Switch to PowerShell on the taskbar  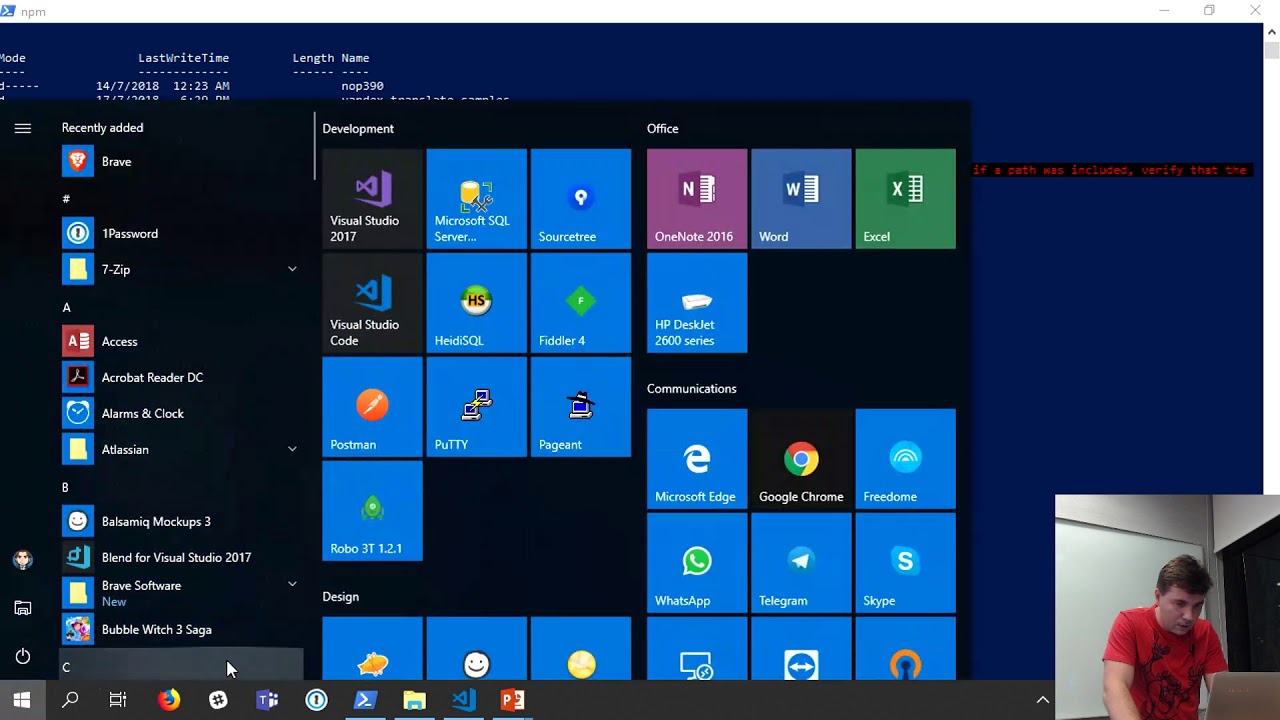point(365,700)
